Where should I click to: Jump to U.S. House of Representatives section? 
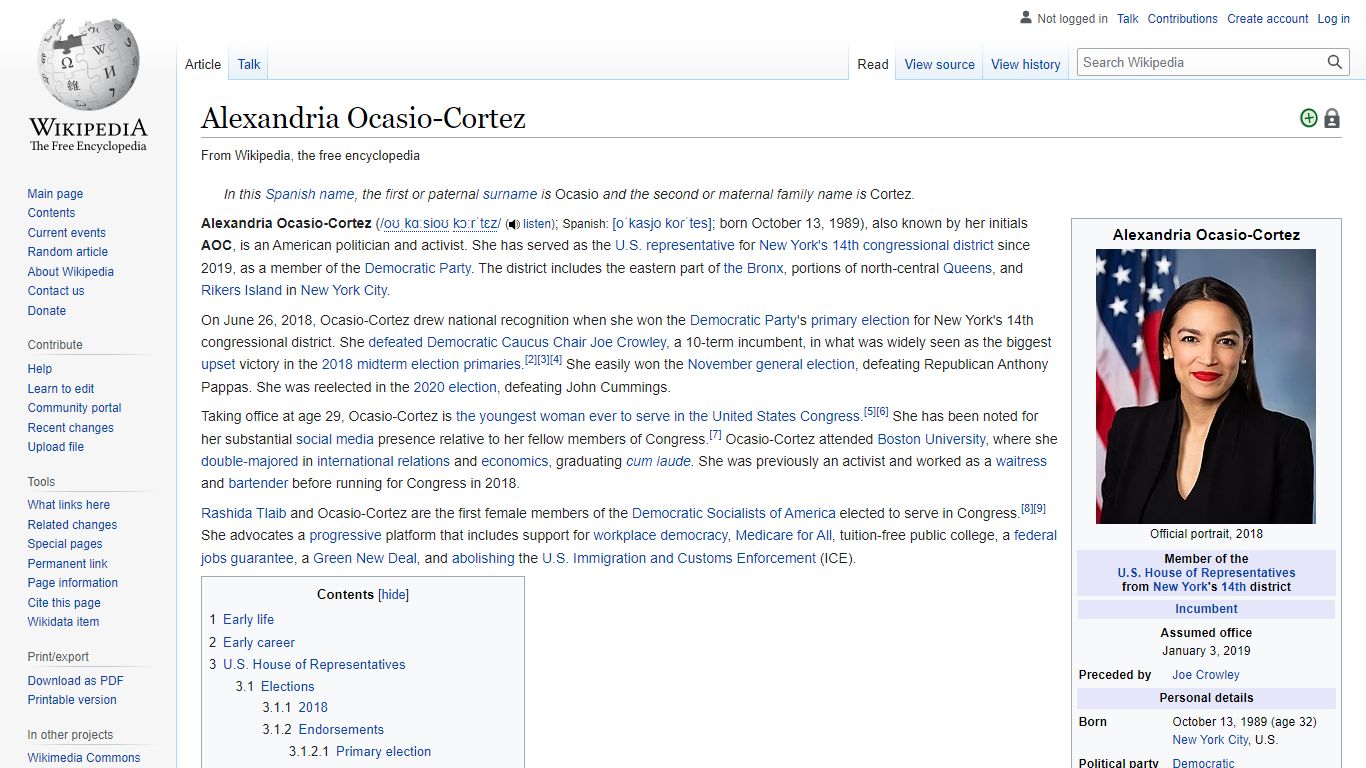pos(314,665)
